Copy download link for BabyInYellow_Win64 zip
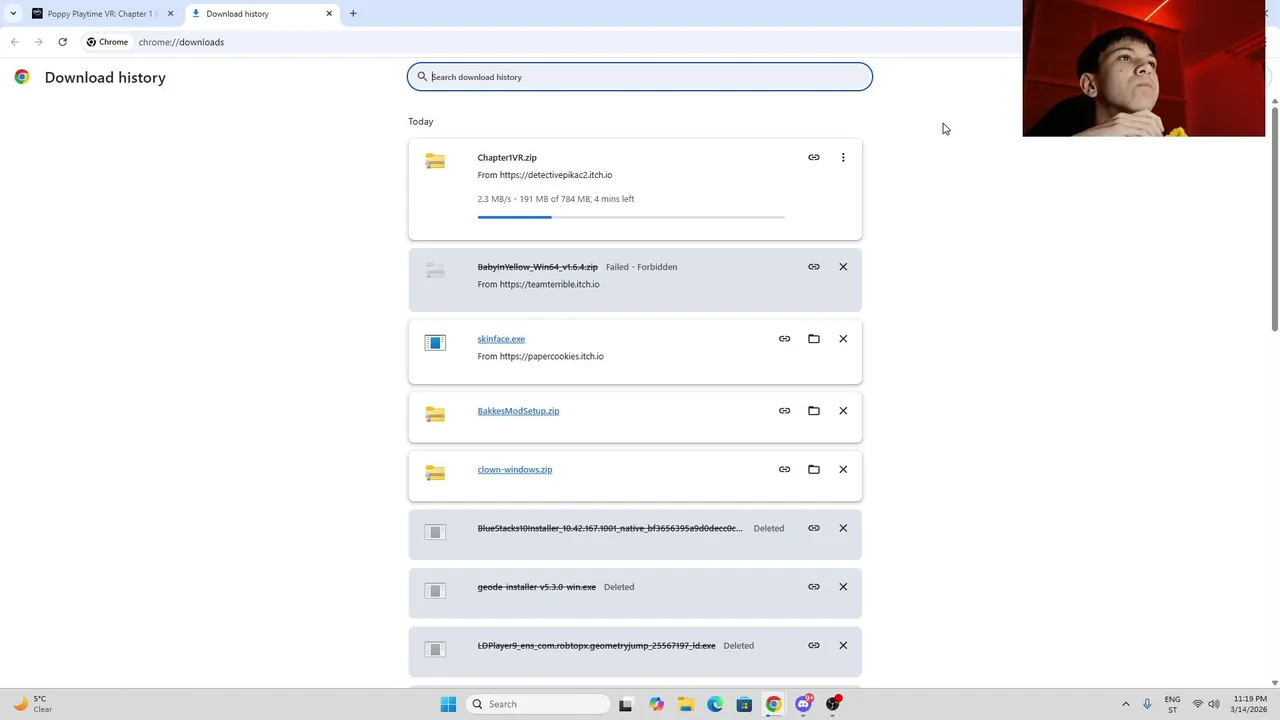 [x=814, y=267]
